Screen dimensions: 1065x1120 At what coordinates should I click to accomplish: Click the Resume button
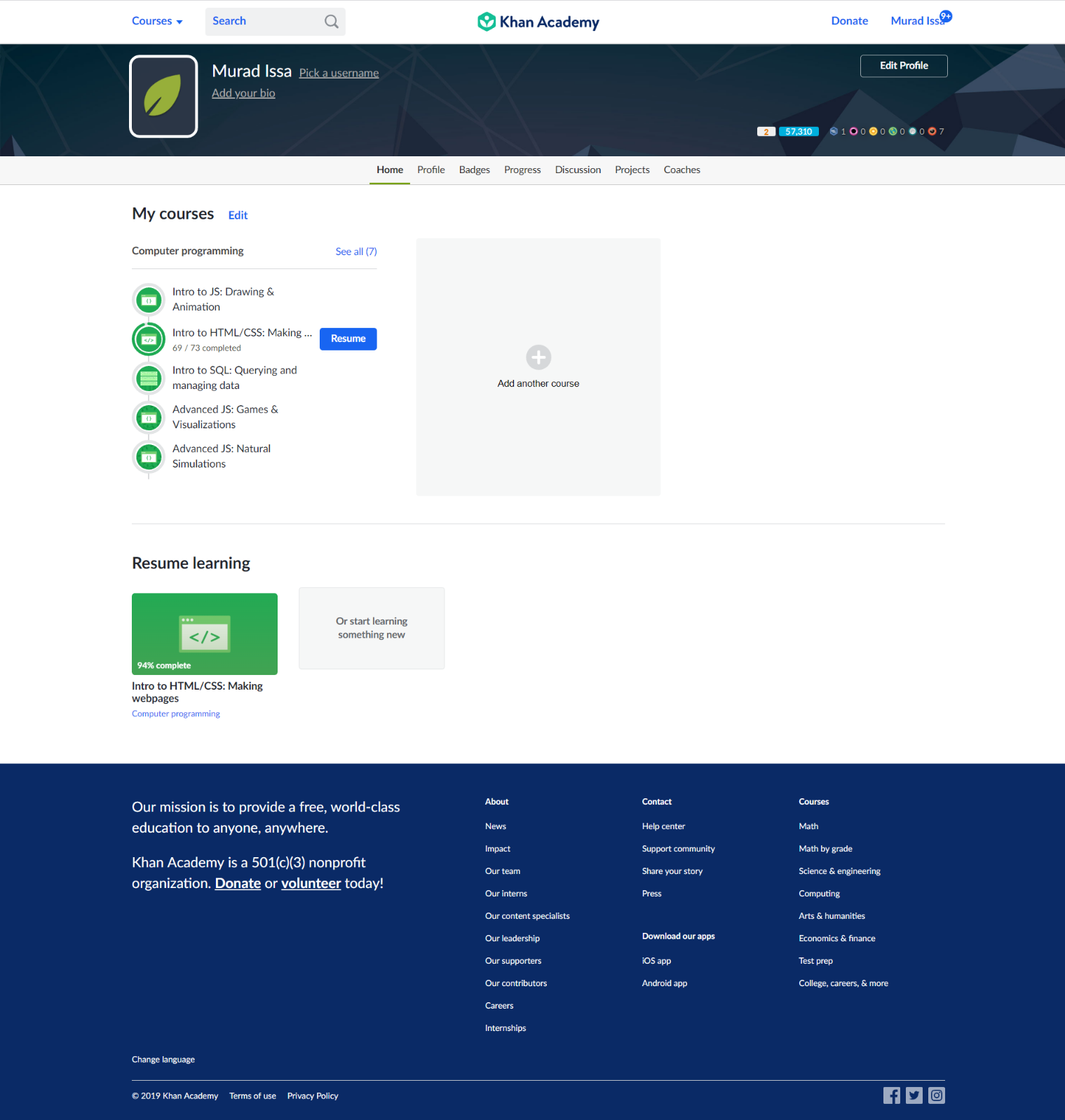pyautogui.click(x=348, y=339)
